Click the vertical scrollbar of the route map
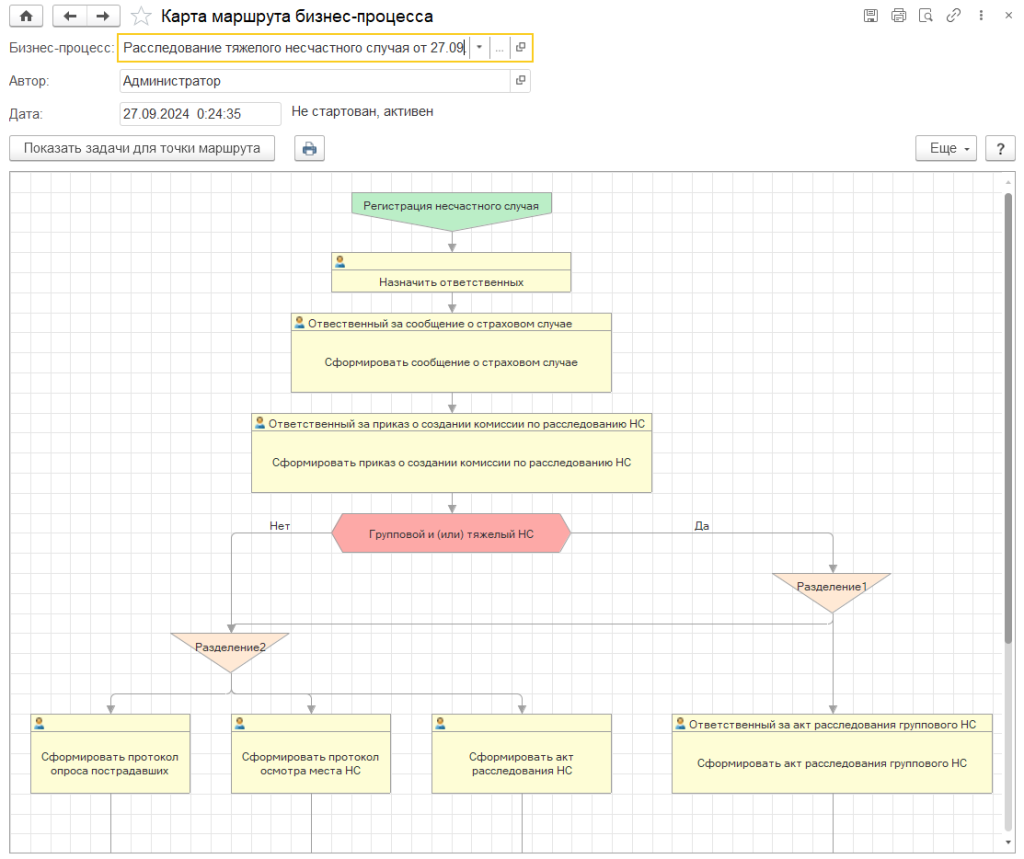Image resolution: width=1024 pixels, height=859 pixels. click(x=1008, y=420)
